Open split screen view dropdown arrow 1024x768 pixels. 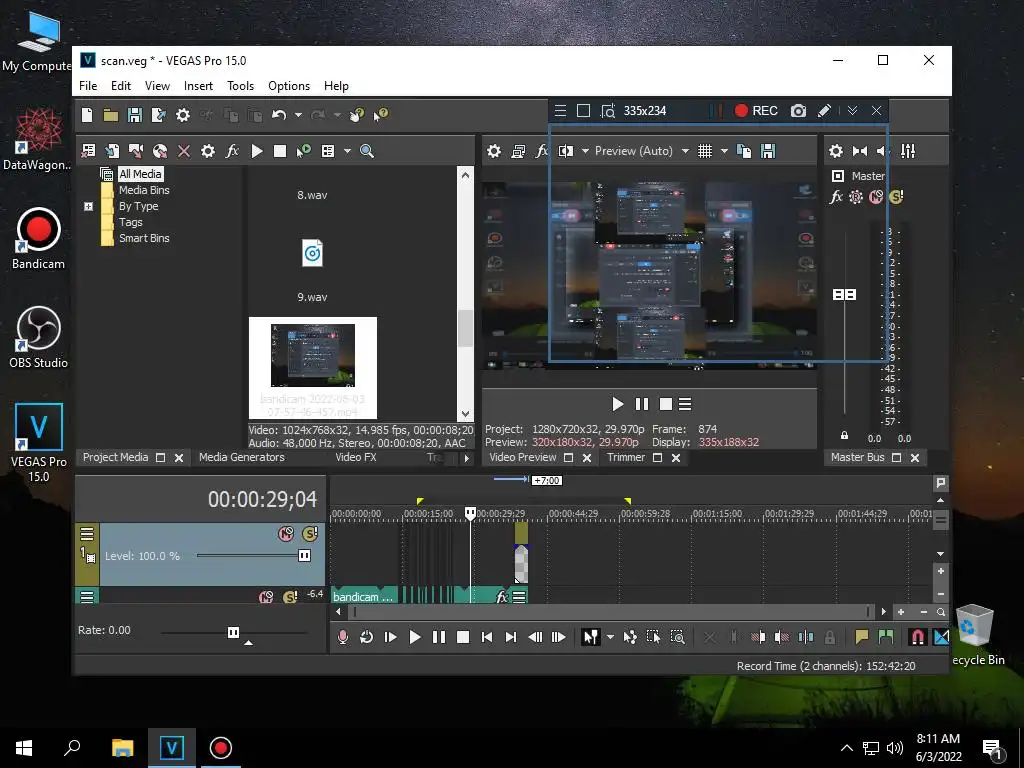tap(585, 152)
